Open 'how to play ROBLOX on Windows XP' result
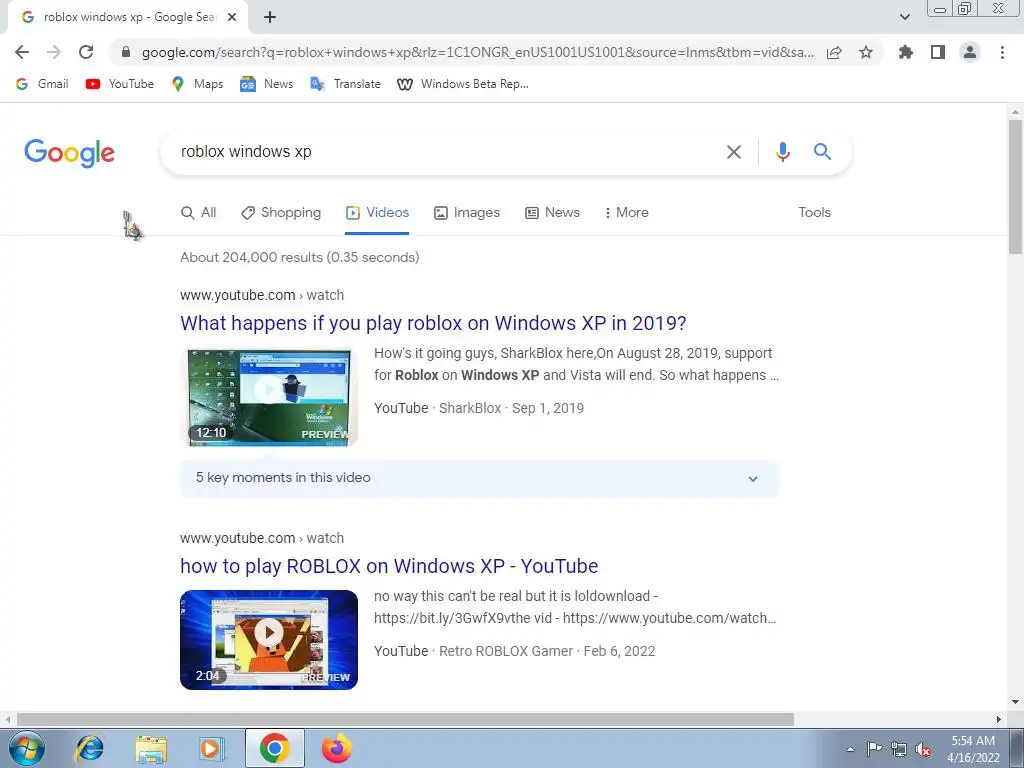This screenshot has height=768, width=1024. point(389,566)
